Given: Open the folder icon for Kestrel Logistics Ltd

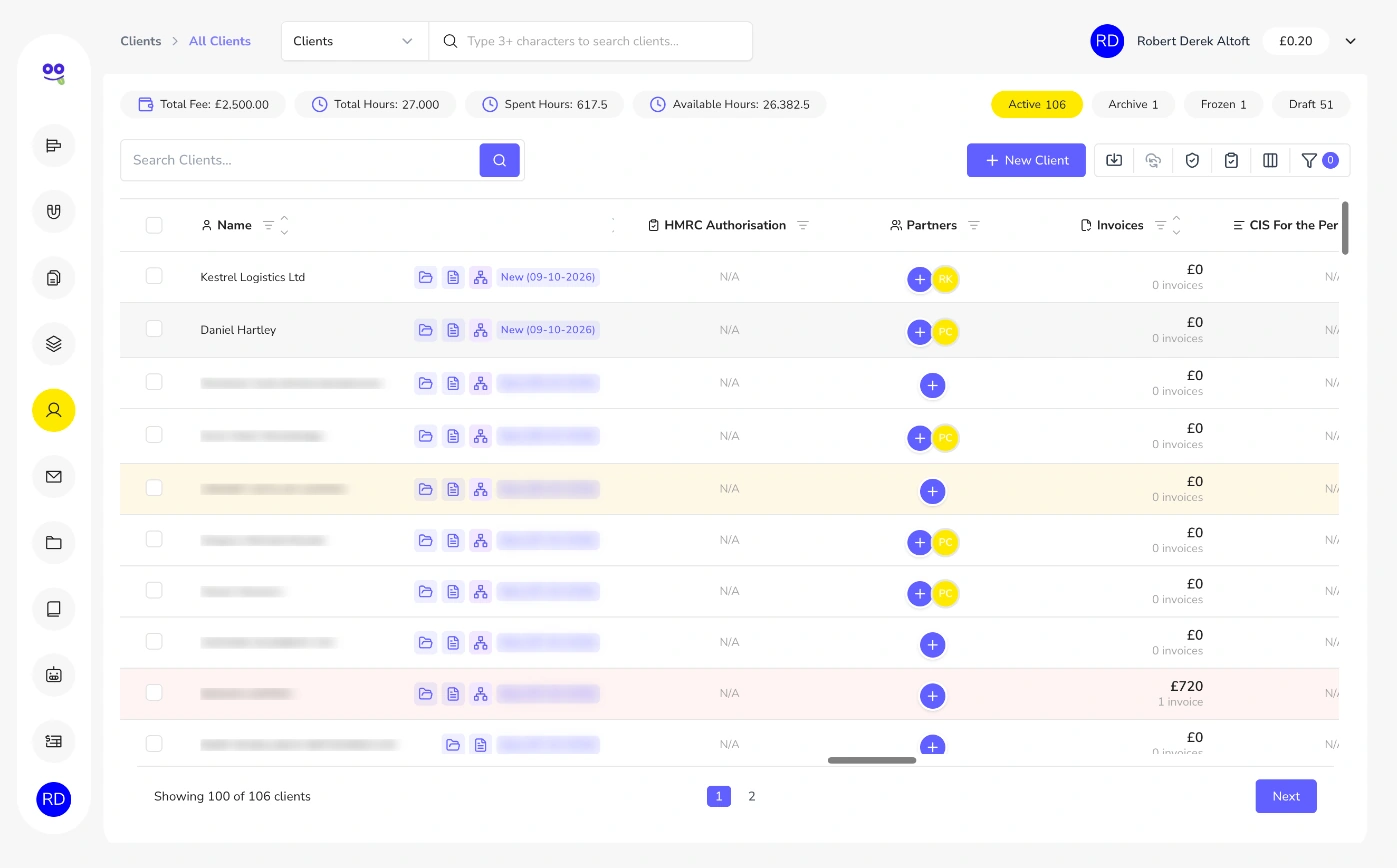Looking at the screenshot, I should 425,277.
